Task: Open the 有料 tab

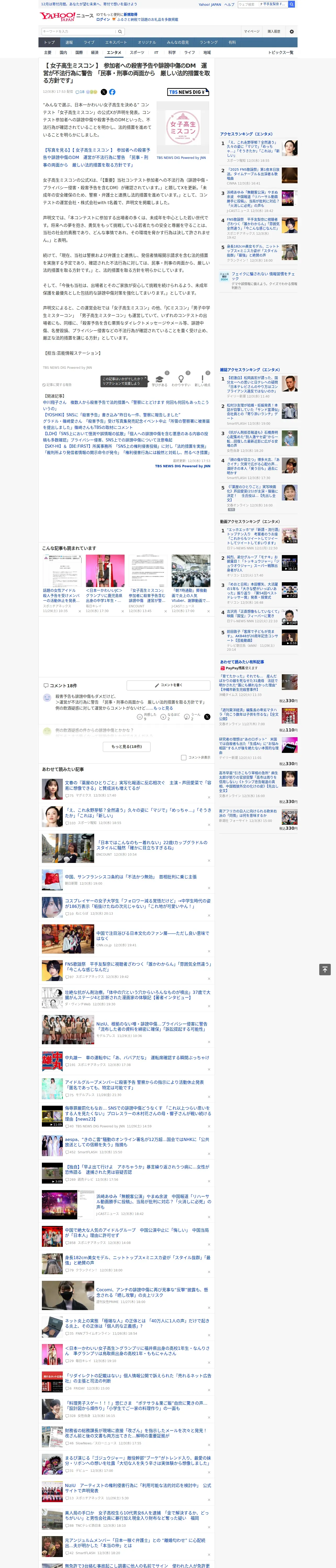Action: 232,43
